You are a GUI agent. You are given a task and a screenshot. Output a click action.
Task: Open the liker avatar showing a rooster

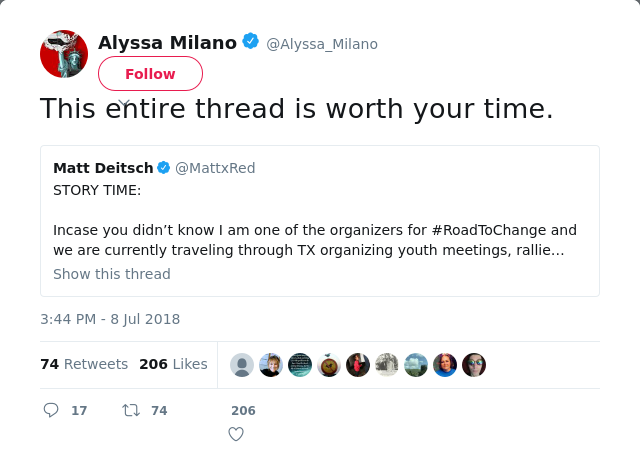329,365
